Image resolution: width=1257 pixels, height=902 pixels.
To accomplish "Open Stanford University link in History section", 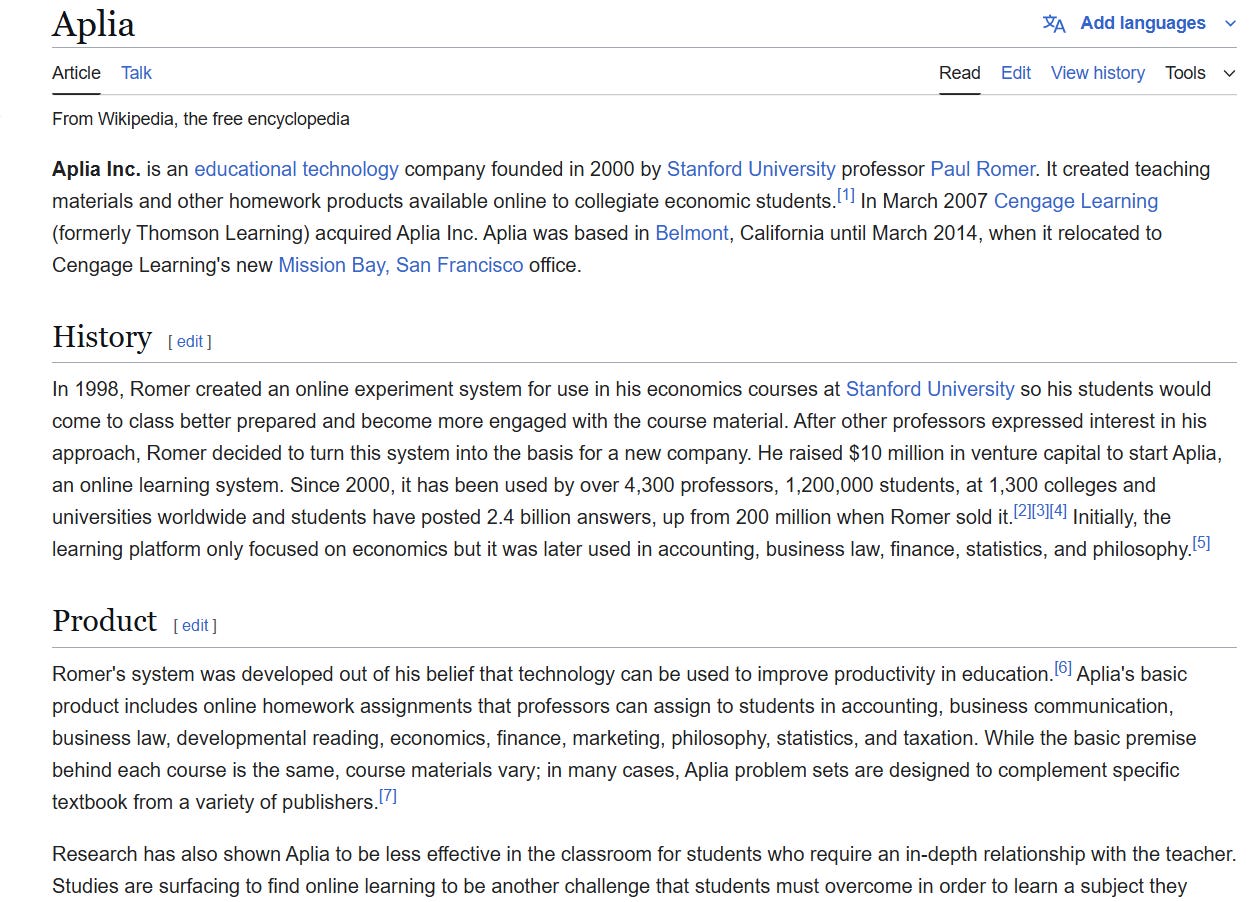I will (x=930, y=389).
